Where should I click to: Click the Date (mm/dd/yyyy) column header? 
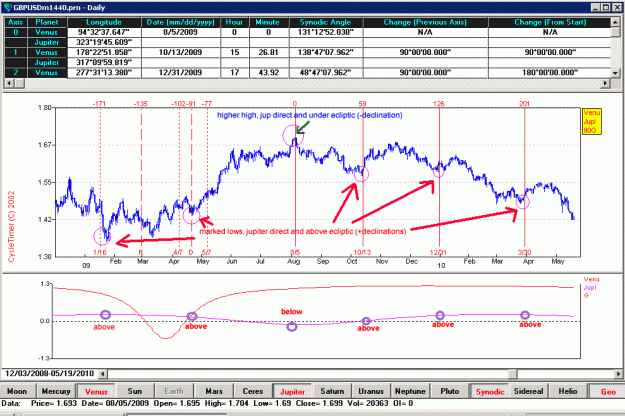(x=181, y=22)
